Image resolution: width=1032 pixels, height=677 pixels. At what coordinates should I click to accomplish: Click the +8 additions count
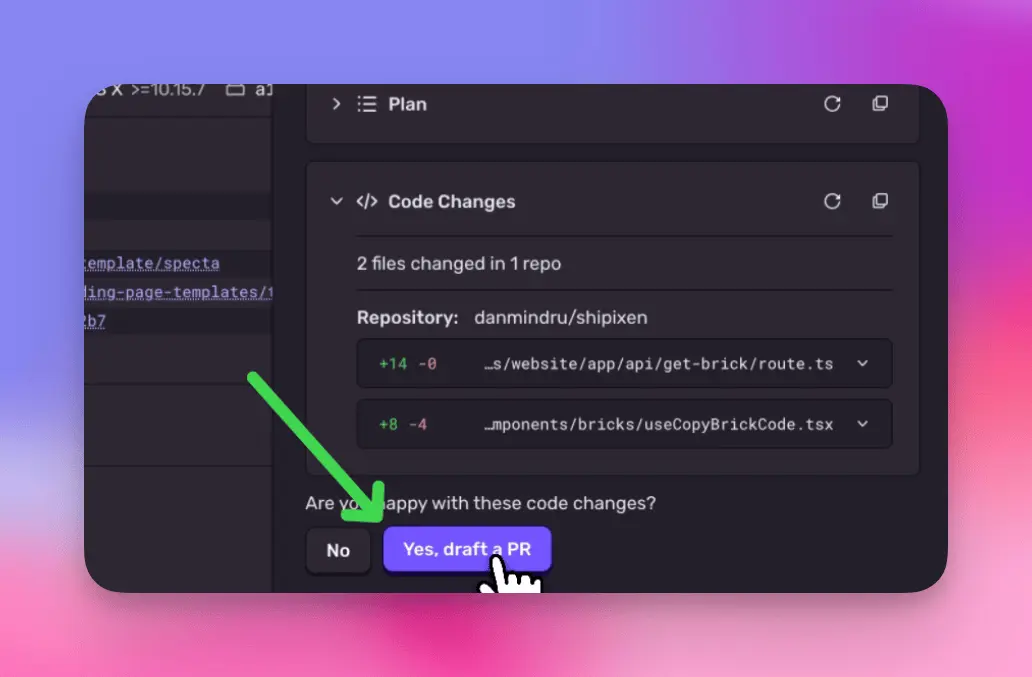point(388,424)
